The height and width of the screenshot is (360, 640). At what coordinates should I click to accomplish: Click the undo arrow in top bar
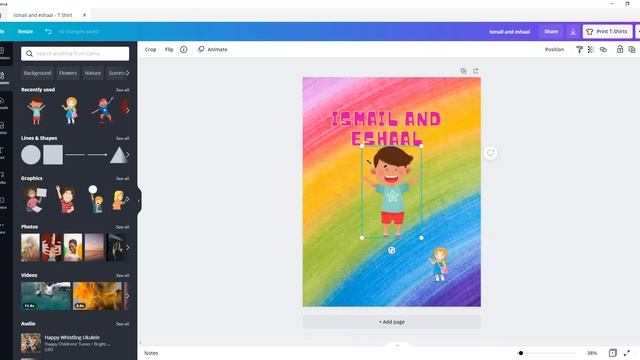49,31
